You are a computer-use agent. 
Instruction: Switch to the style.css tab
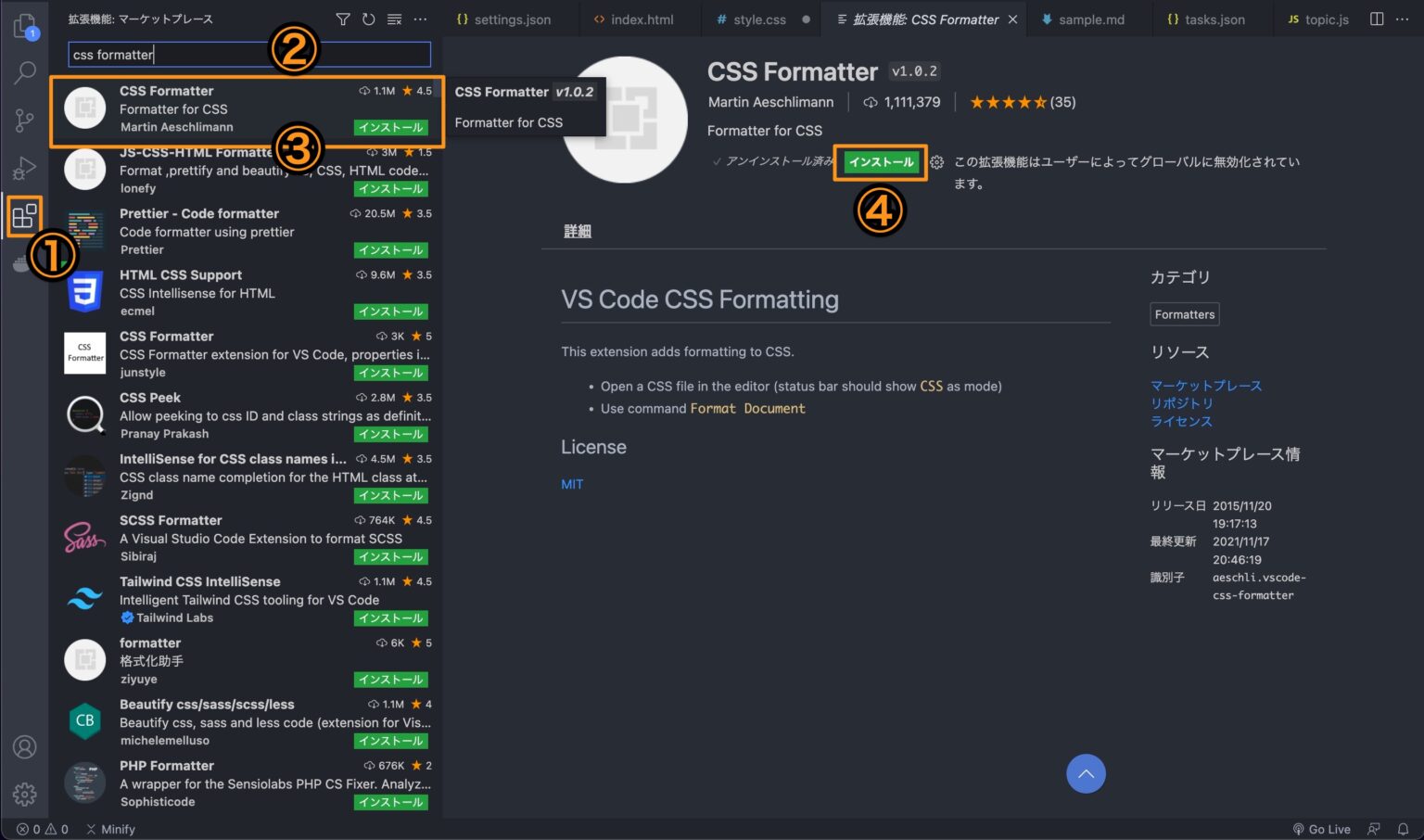[x=759, y=19]
